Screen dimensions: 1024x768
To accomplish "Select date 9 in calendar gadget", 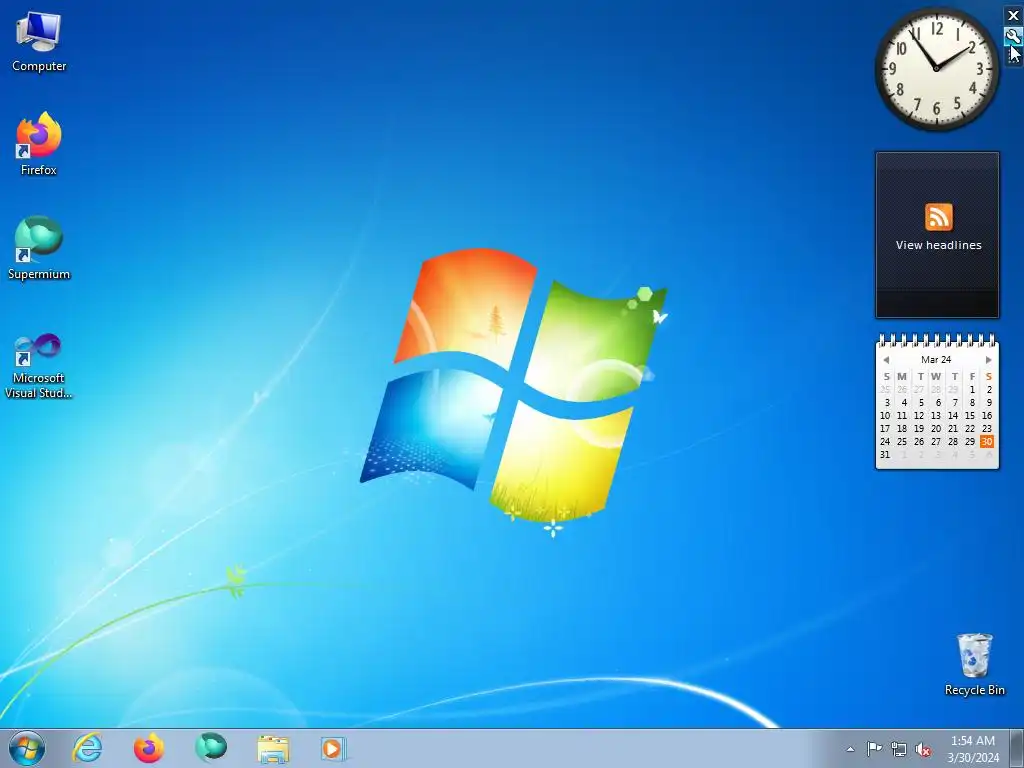I will pos(989,402).
